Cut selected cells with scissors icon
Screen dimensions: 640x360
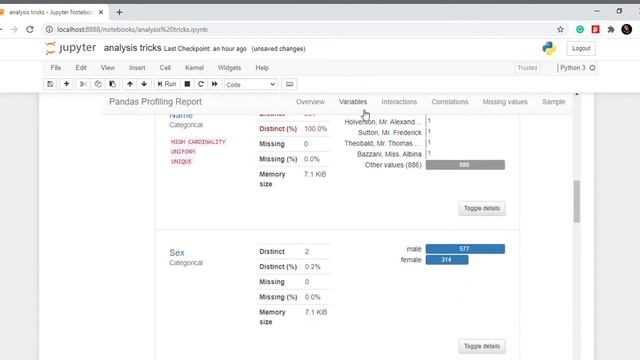click(83, 84)
